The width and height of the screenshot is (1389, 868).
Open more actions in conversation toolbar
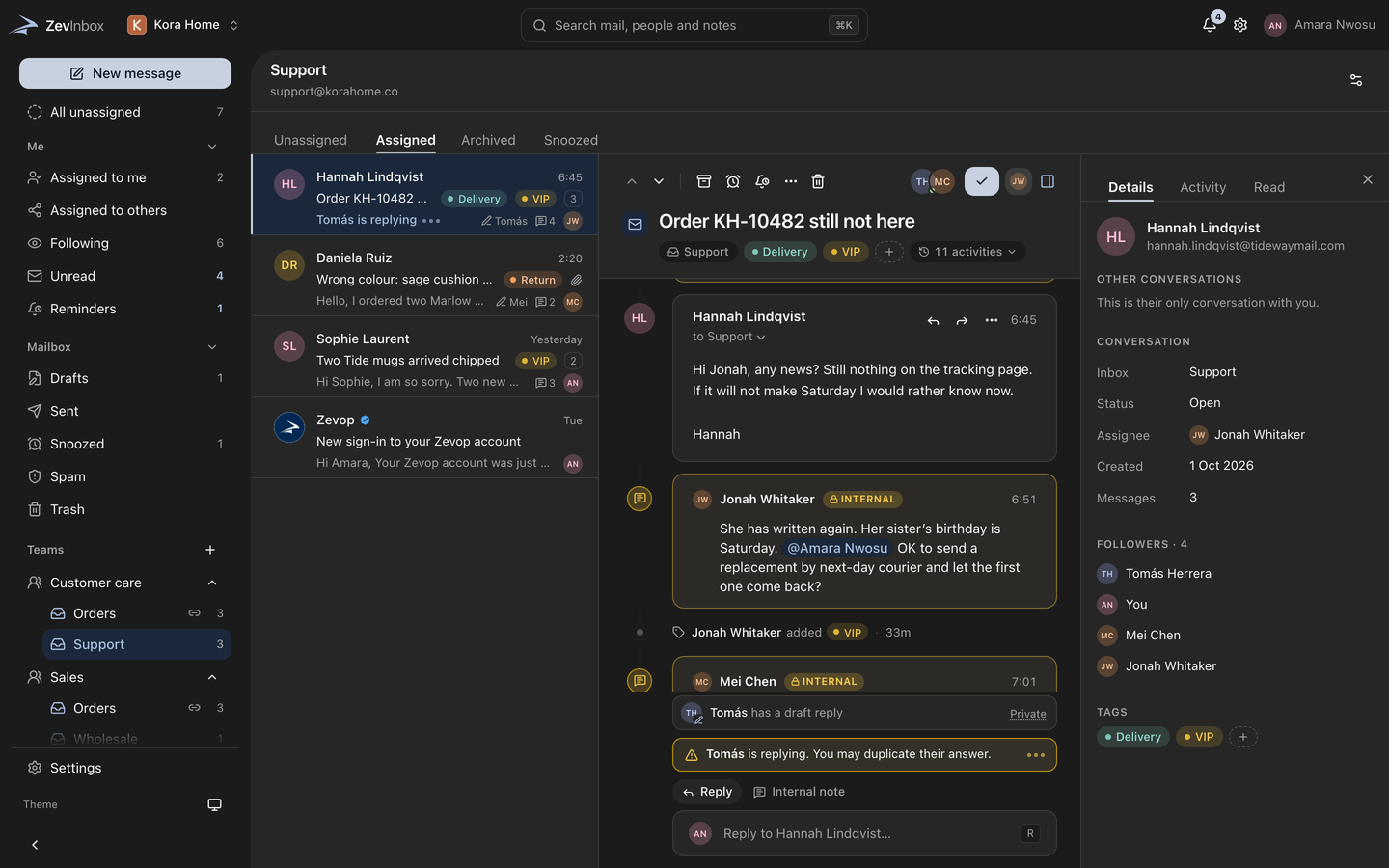point(791,181)
